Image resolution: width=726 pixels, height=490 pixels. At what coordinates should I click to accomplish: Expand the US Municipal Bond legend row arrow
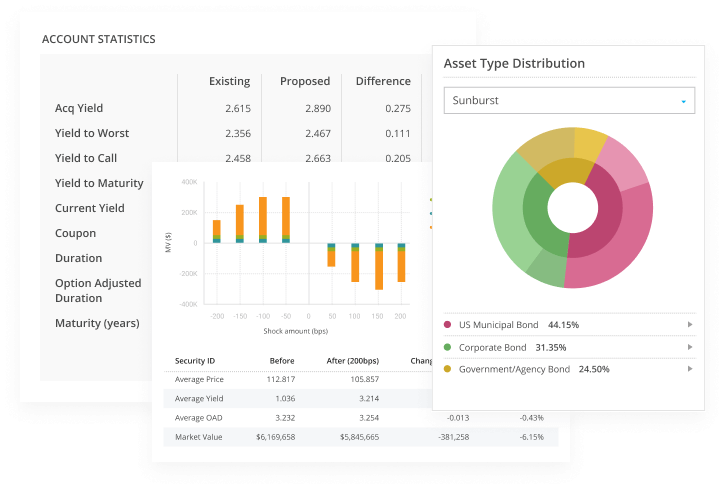[689, 325]
